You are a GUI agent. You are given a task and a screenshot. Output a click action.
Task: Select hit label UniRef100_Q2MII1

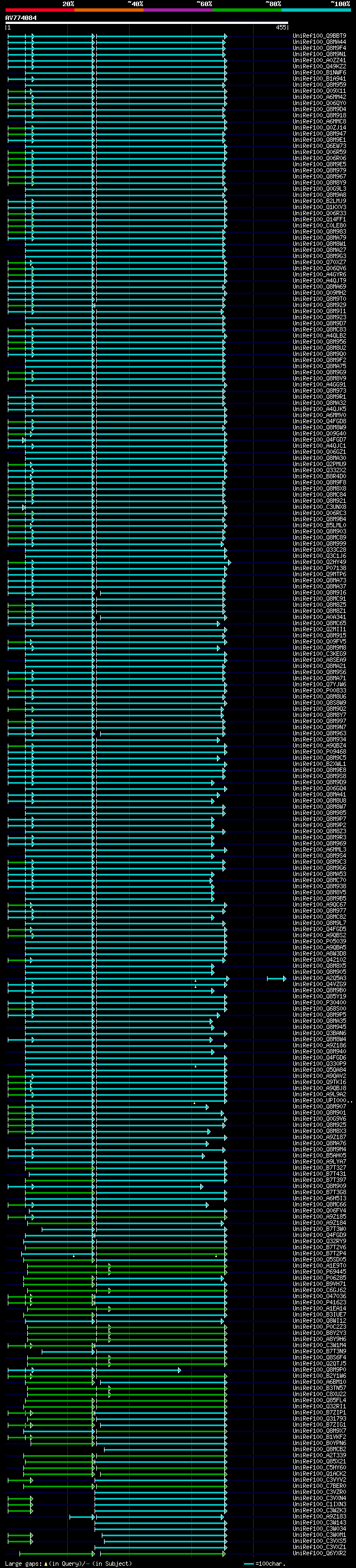319,630
